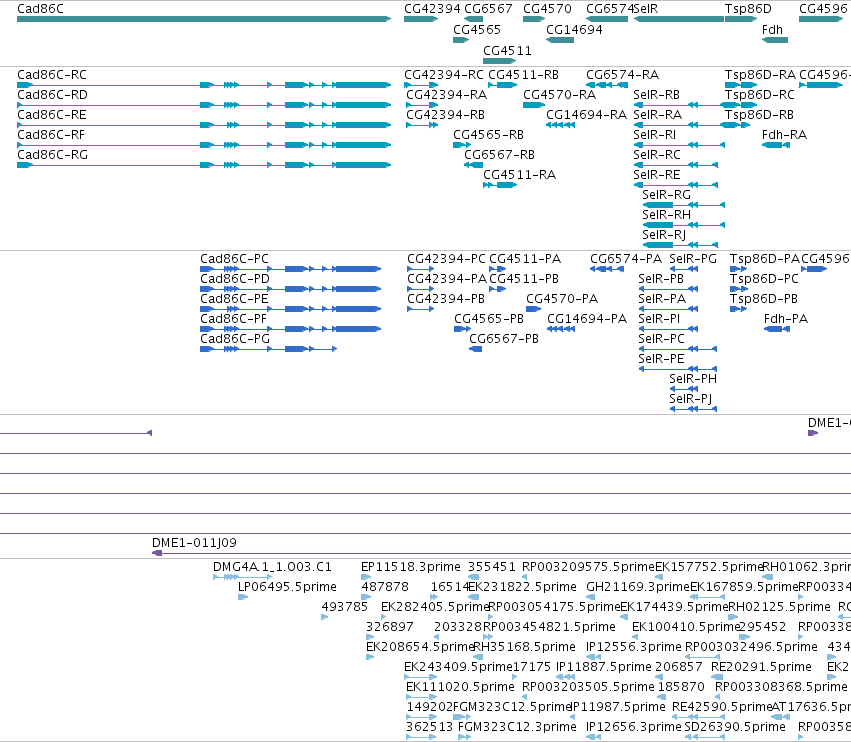The height and width of the screenshot is (742, 851).
Task: Select the Cad86C-PF protein feature
Action: 290,329
